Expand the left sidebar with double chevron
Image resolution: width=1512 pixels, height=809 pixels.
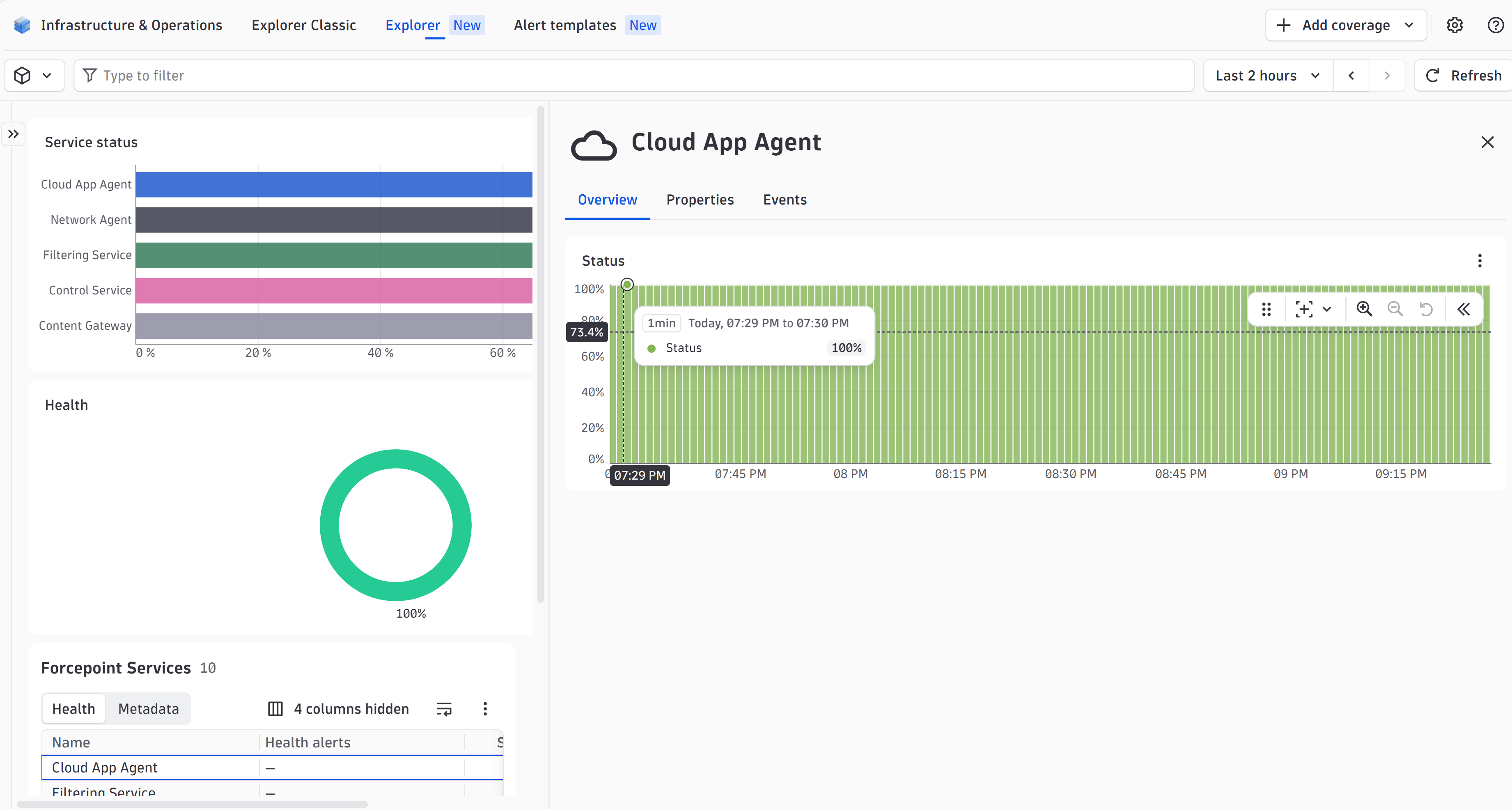[14, 134]
